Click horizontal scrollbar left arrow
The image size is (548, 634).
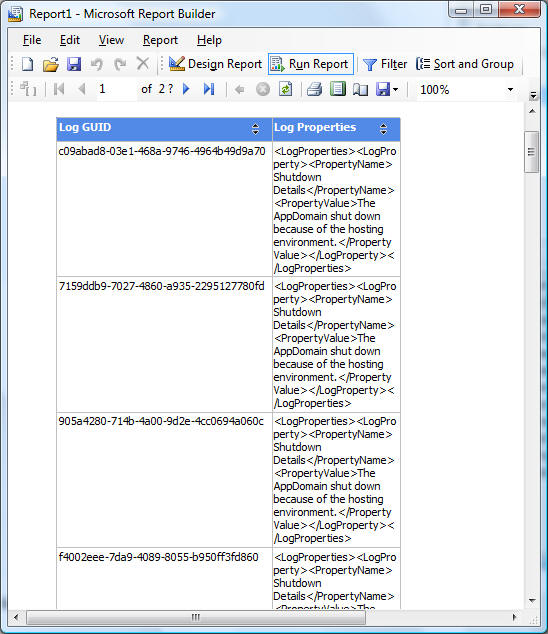click(x=16, y=617)
